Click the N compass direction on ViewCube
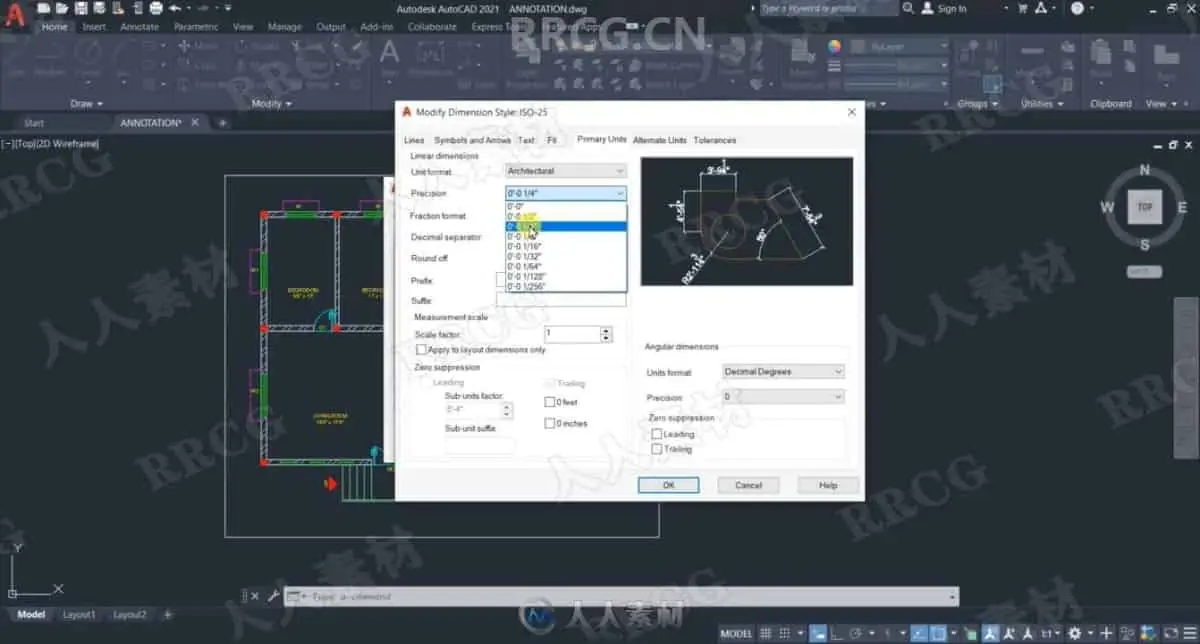 click(x=1145, y=170)
